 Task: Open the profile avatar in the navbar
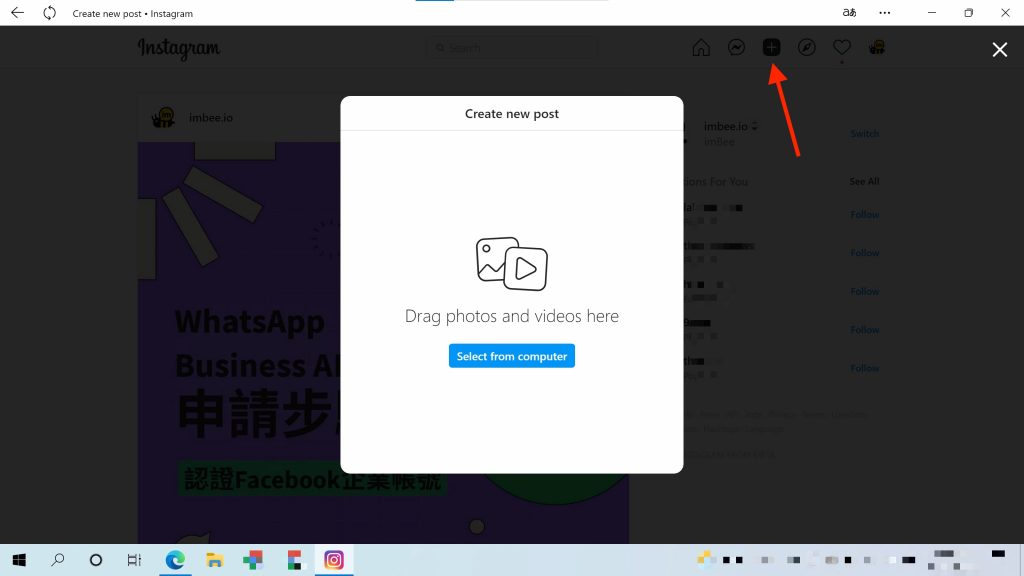pos(876,48)
